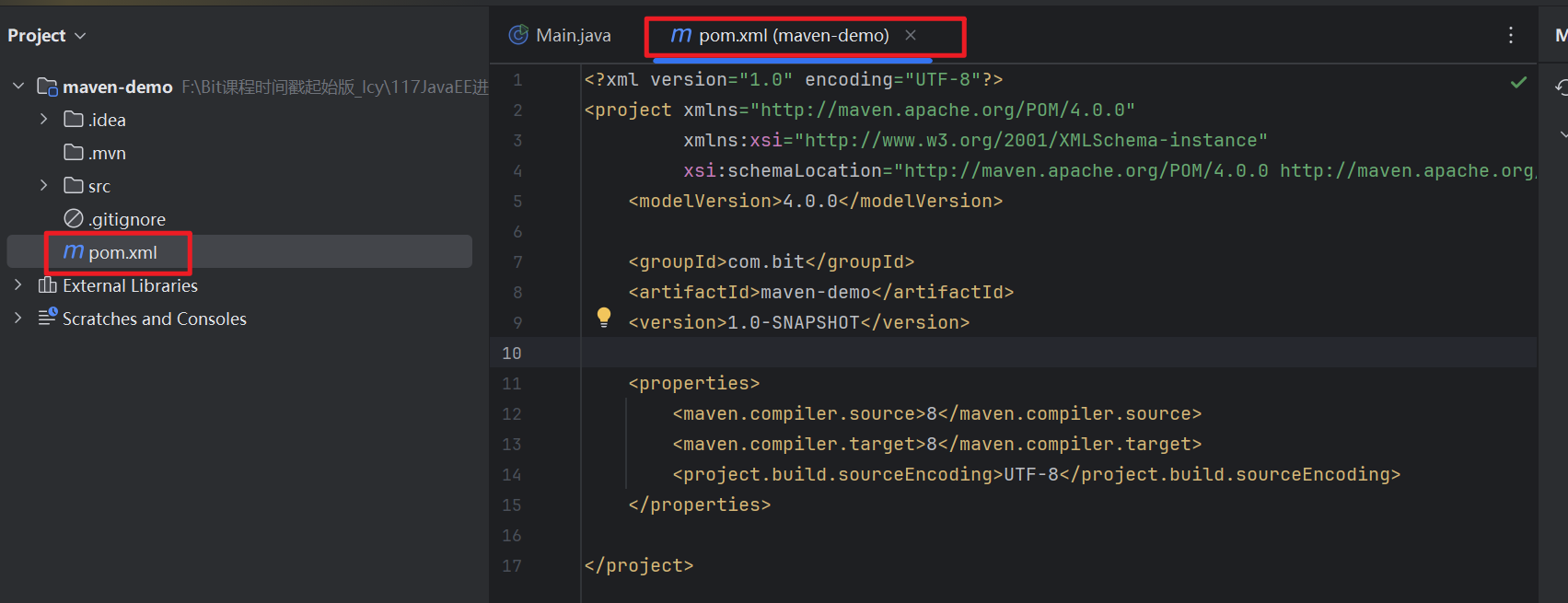Image resolution: width=1568 pixels, height=603 pixels.
Task: Click line number 10 in gutter
Action: tap(512, 353)
